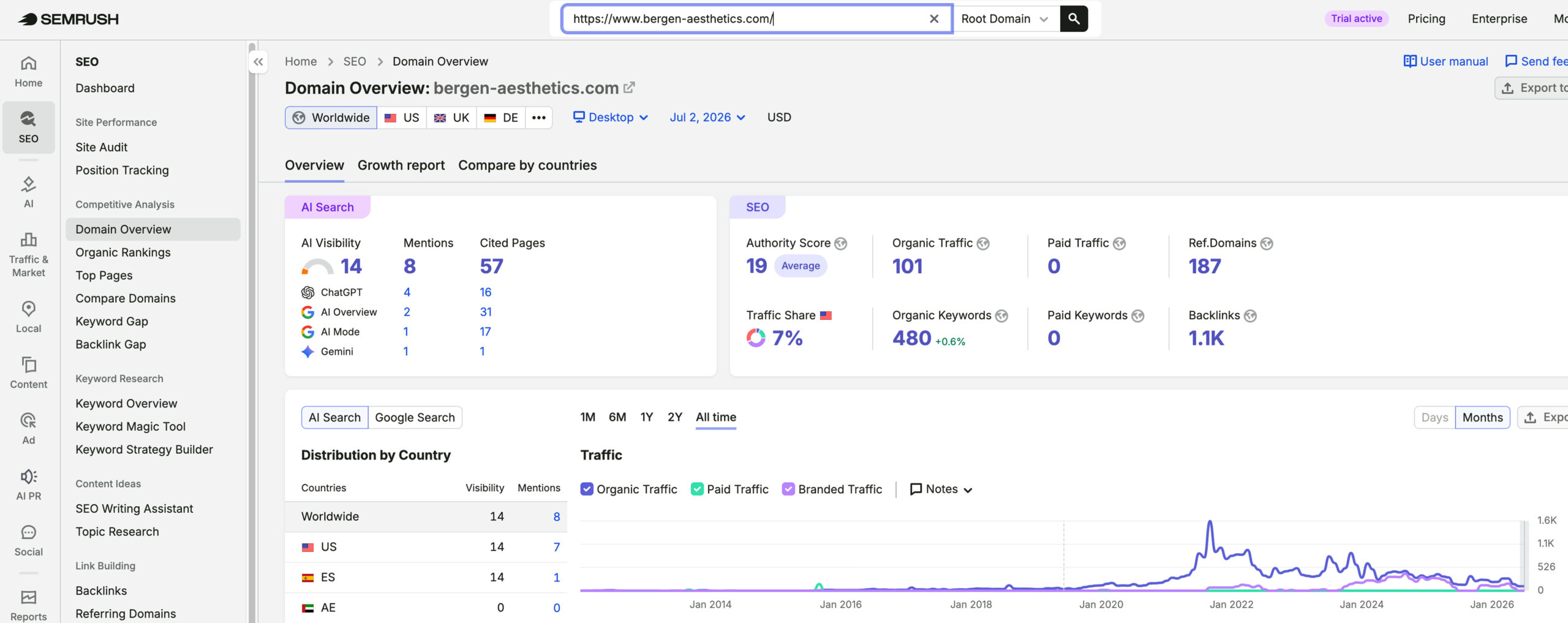The image size is (1568, 623).
Task: Open the Social section
Action: click(x=28, y=541)
